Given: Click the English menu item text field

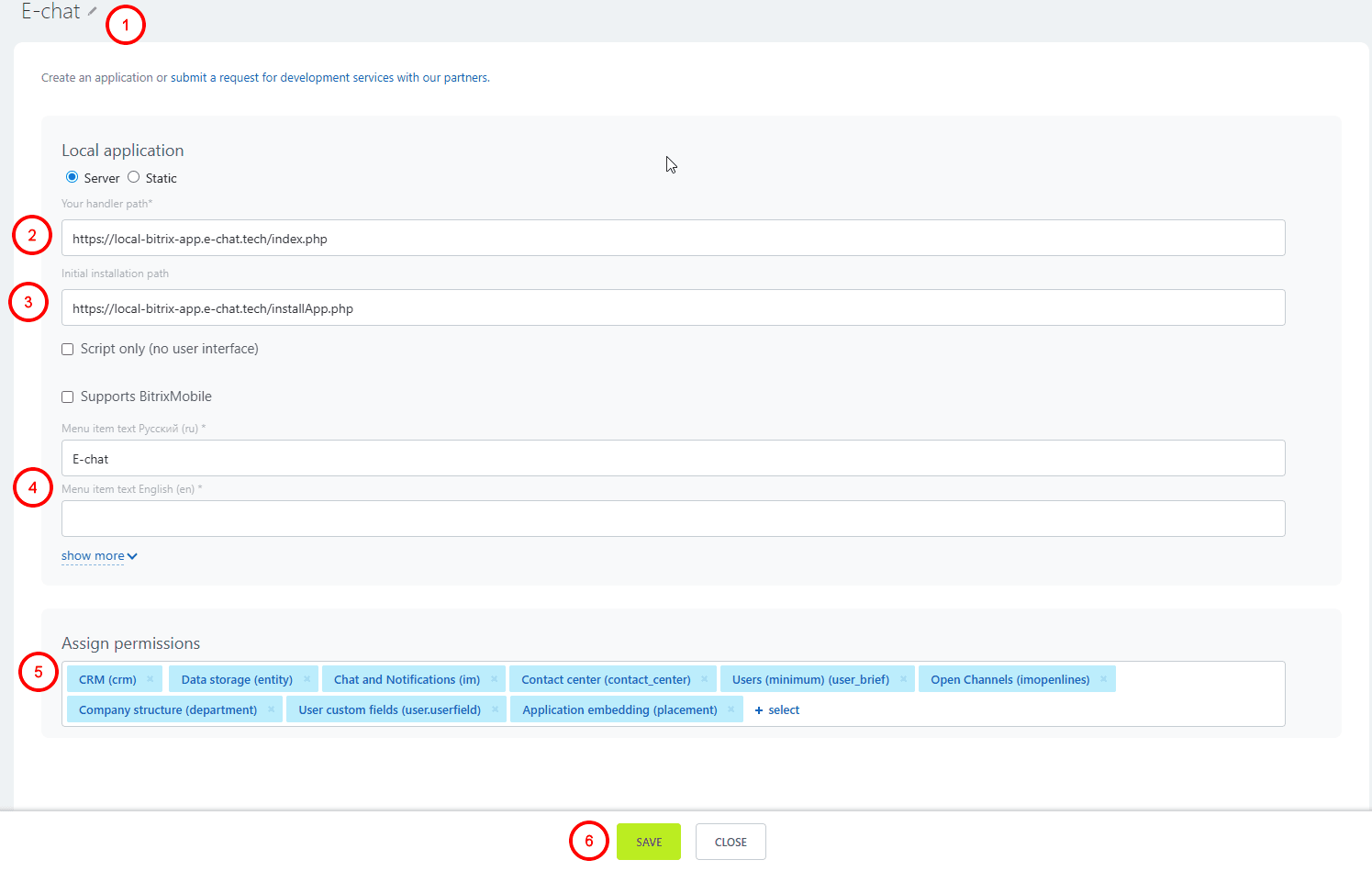Looking at the screenshot, I should 673,519.
